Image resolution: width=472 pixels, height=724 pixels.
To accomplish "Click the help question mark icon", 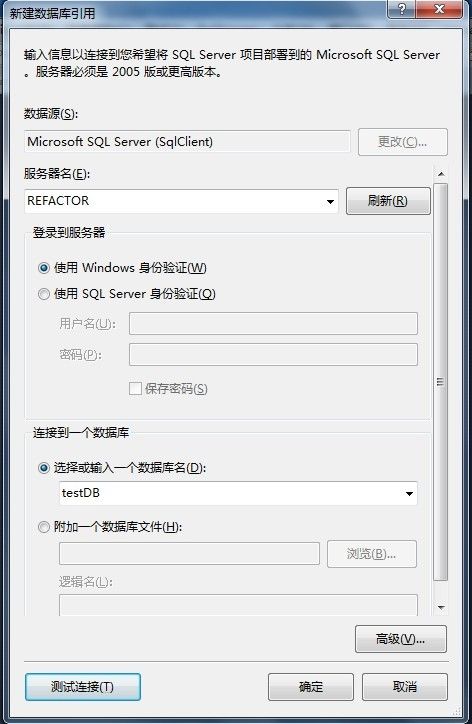I will pos(402,9).
